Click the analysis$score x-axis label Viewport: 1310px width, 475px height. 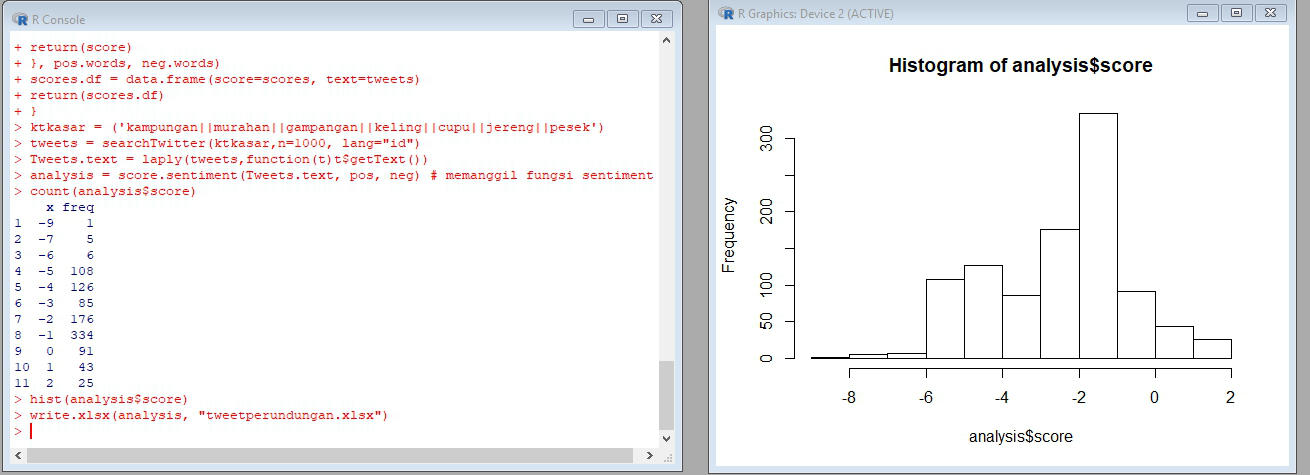coord(1020,436)
